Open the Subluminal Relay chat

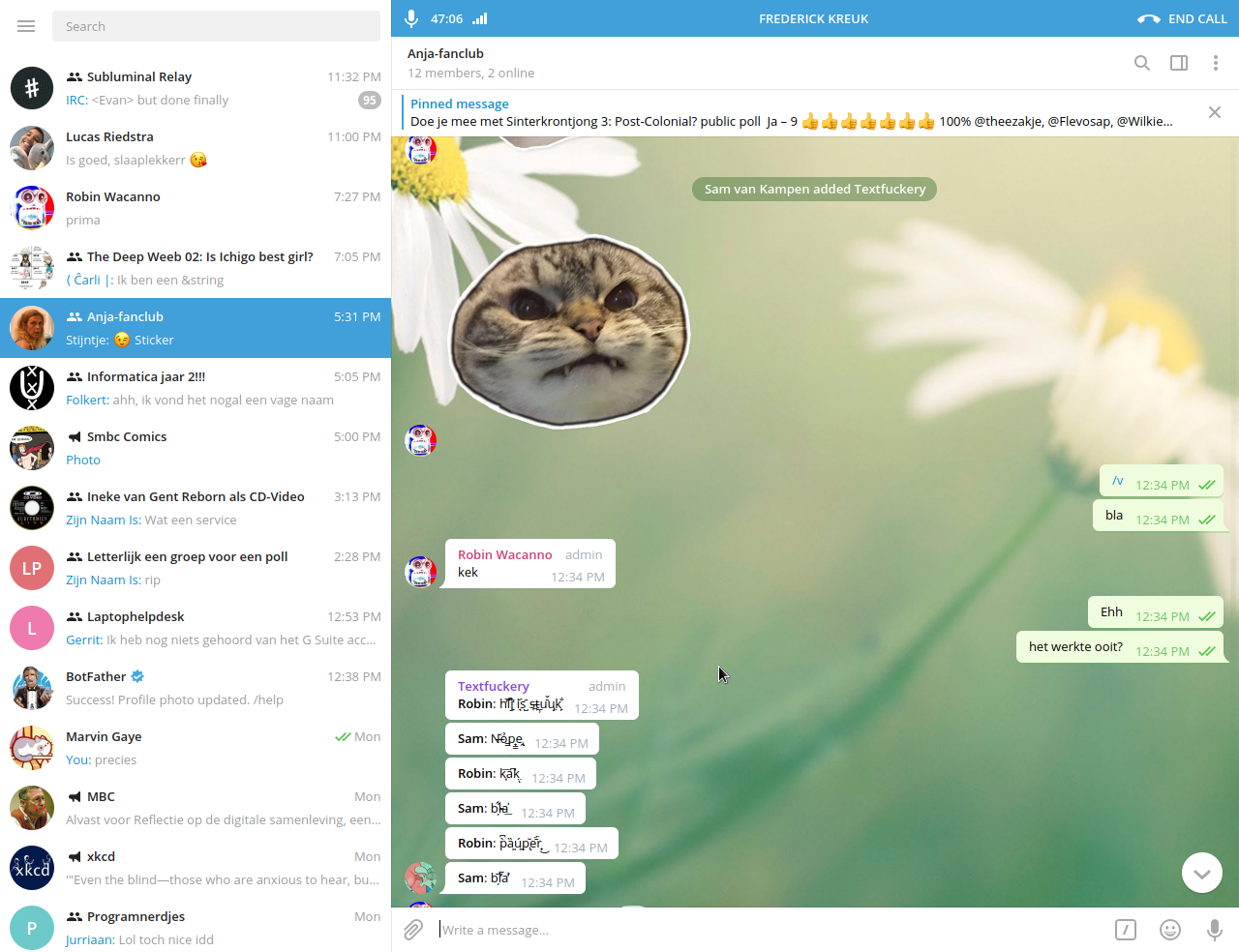196,88
